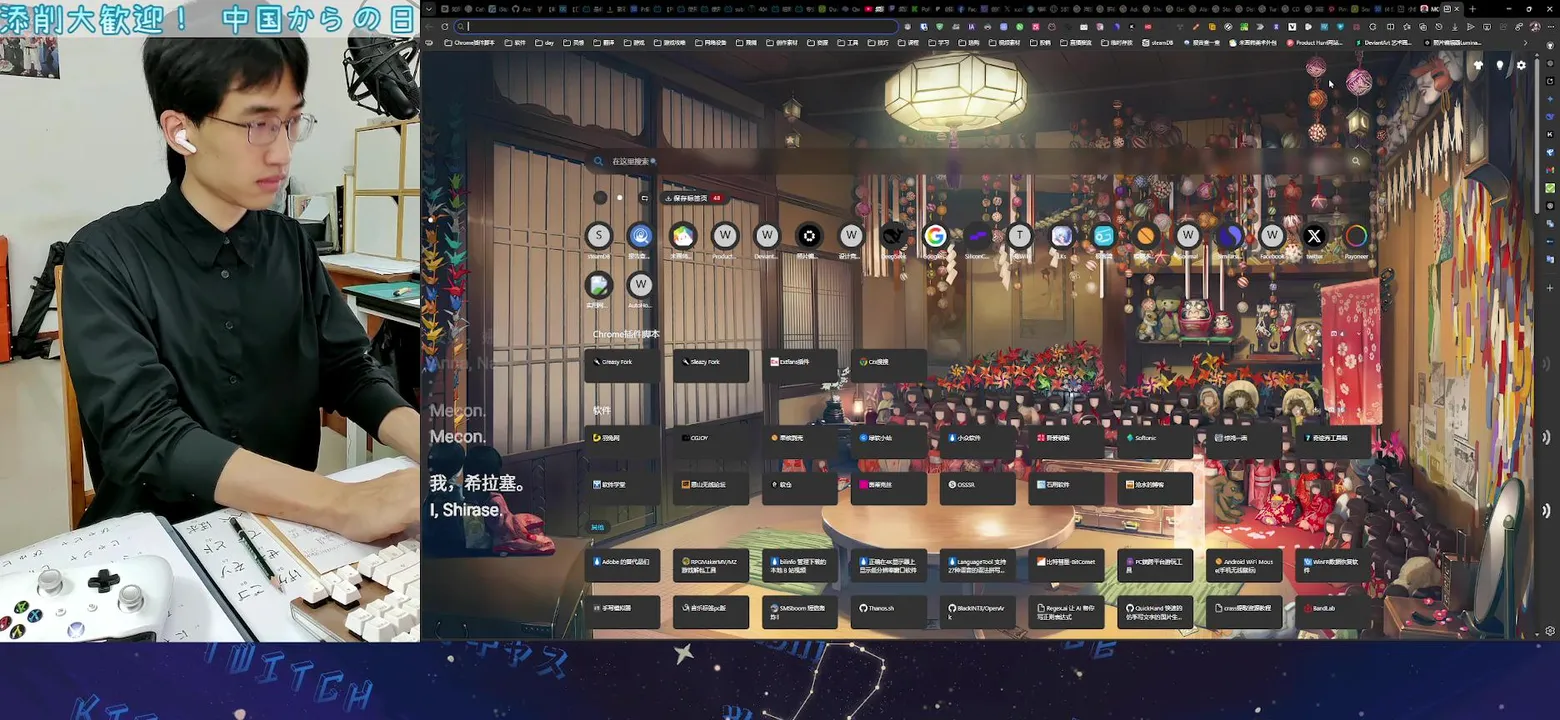
Task: Click the black ring-logo speed-dial icon
Action: click(809, 236)
